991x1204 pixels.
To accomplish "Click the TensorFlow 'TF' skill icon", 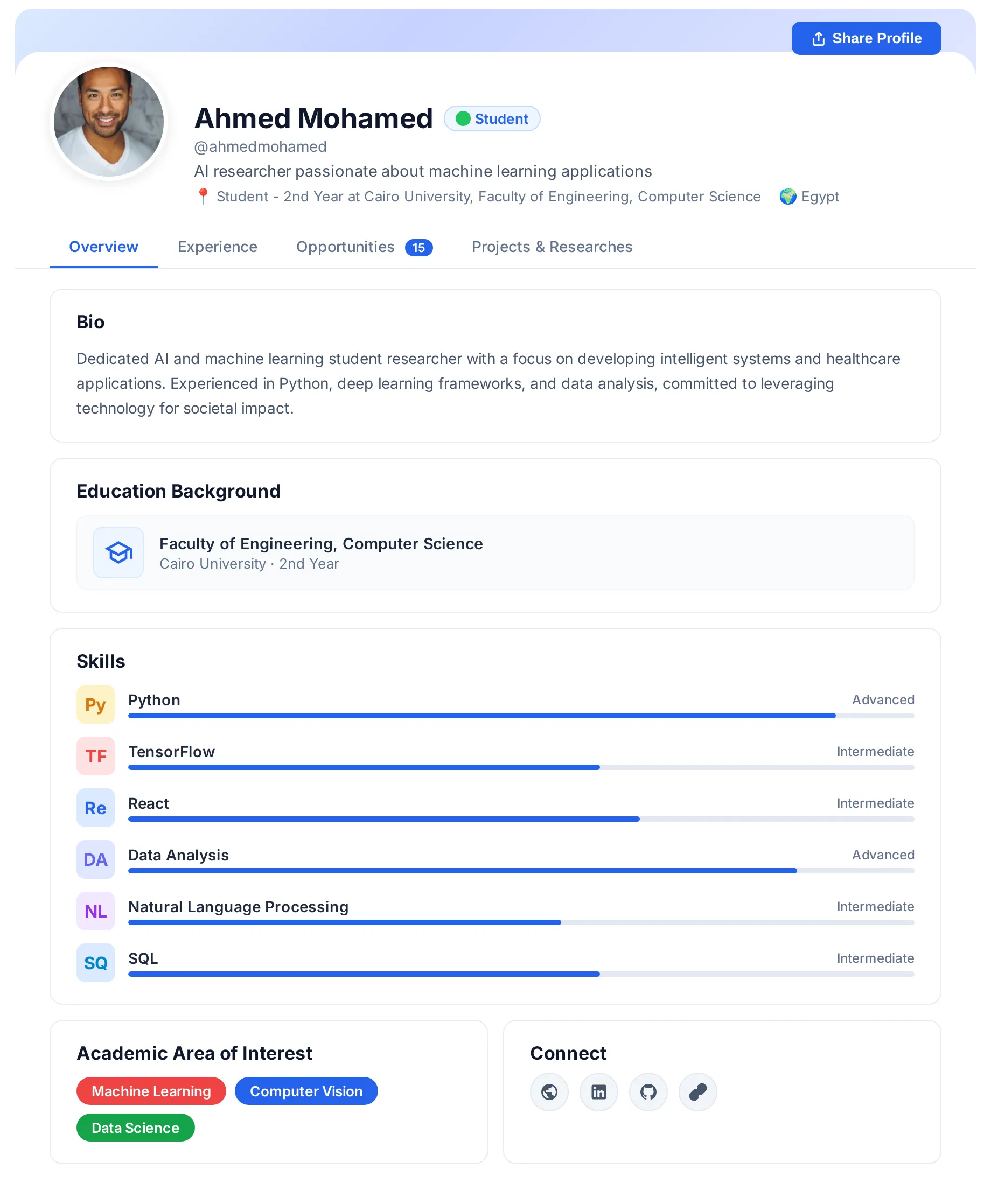I will 96,756.
